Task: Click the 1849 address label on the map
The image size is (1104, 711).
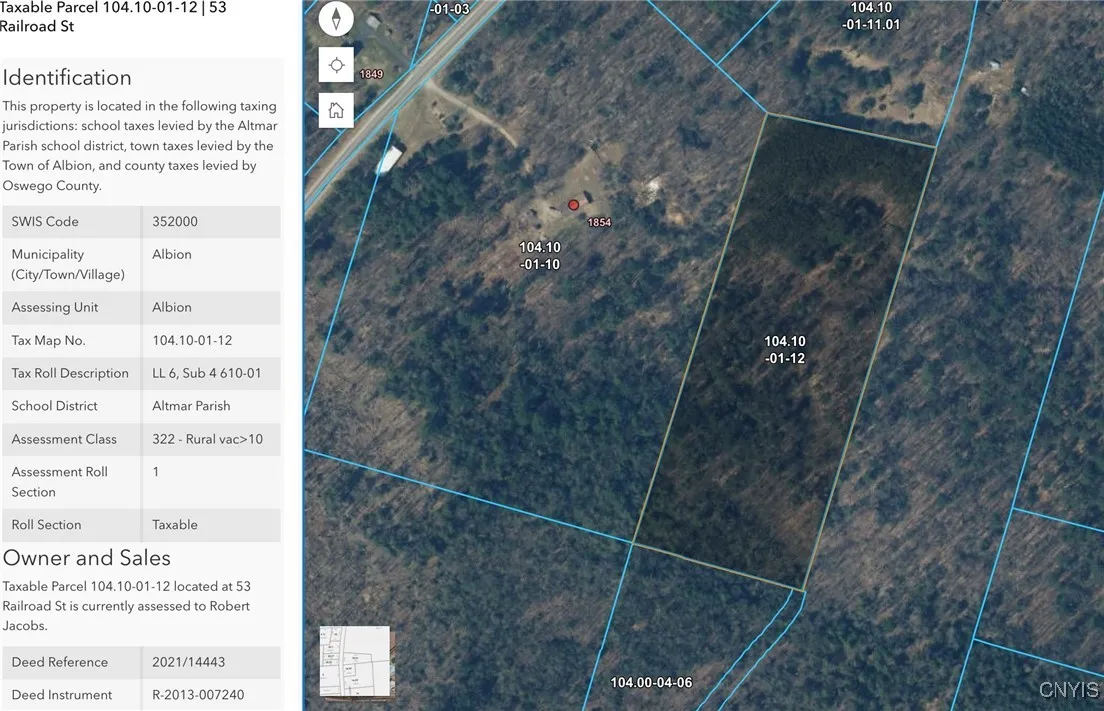Action: tap(371, 74)
